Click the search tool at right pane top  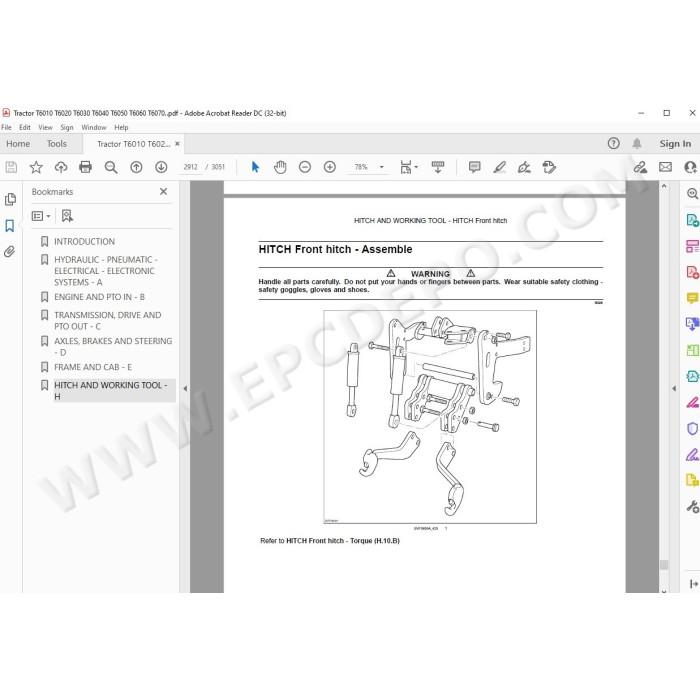pyautogui.click(x=692, y=193)
